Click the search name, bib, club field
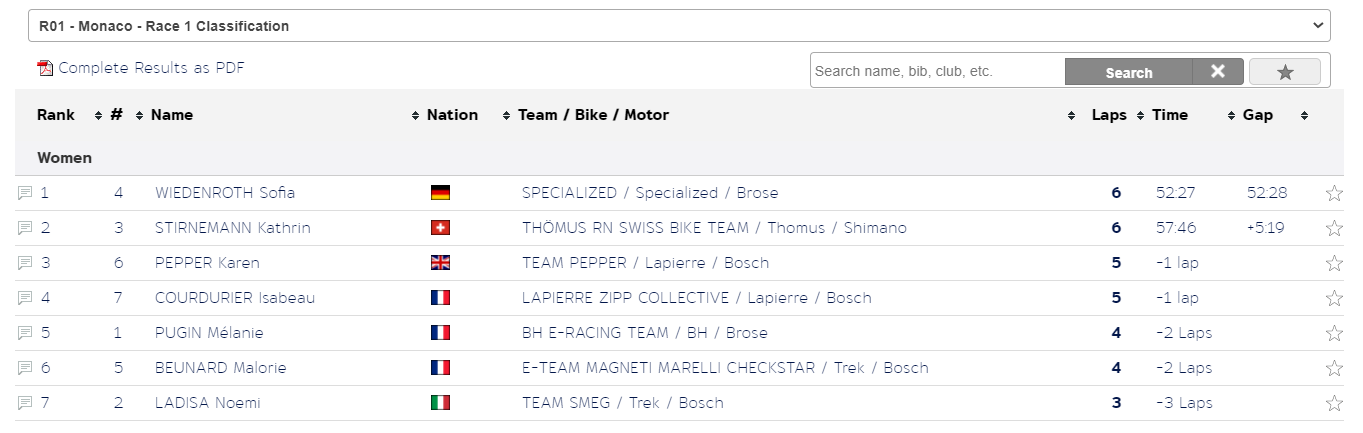The image size is (1363, 433). (936, 72)
